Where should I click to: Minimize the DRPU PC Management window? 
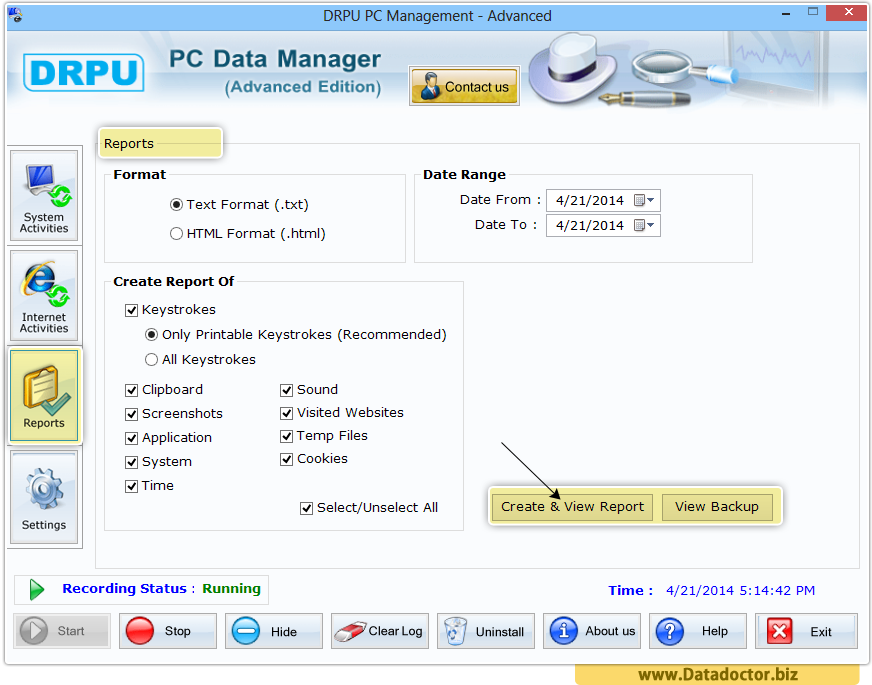(786, 13)
